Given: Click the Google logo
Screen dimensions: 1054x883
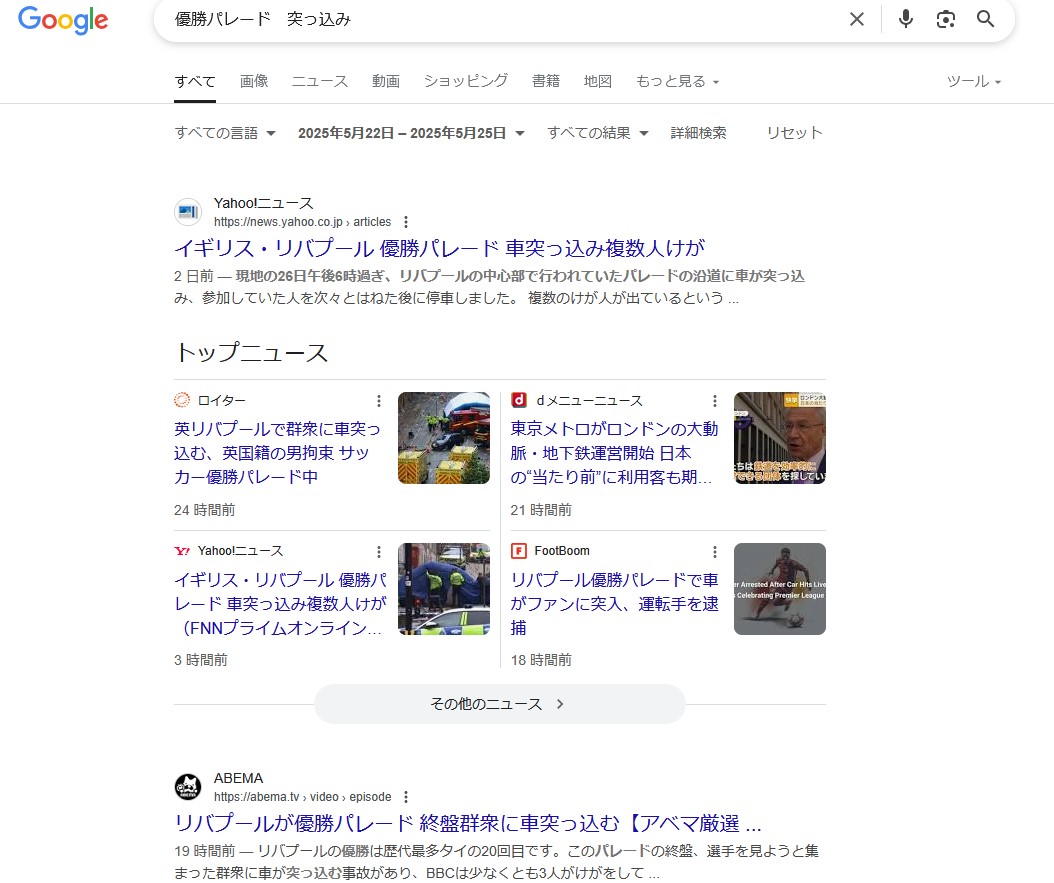Looking at the screenshot, I should click(x=63, y=20).
